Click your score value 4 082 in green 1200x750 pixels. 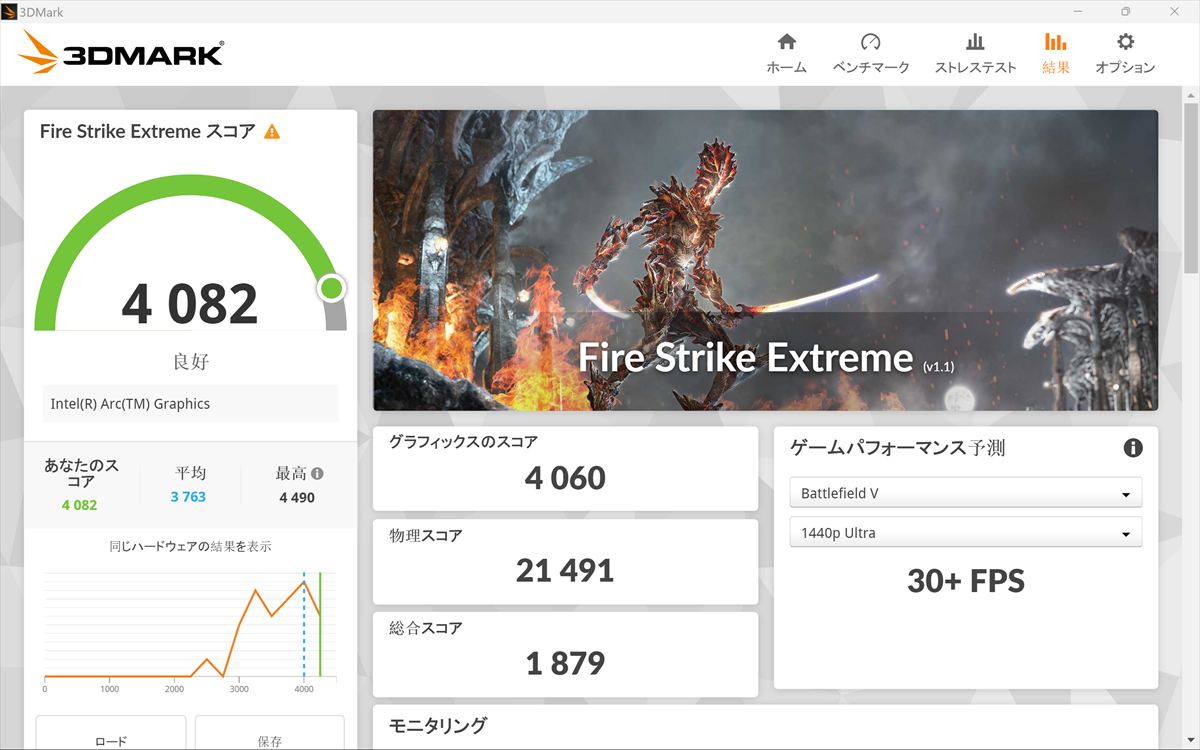[x=79, y=505]
